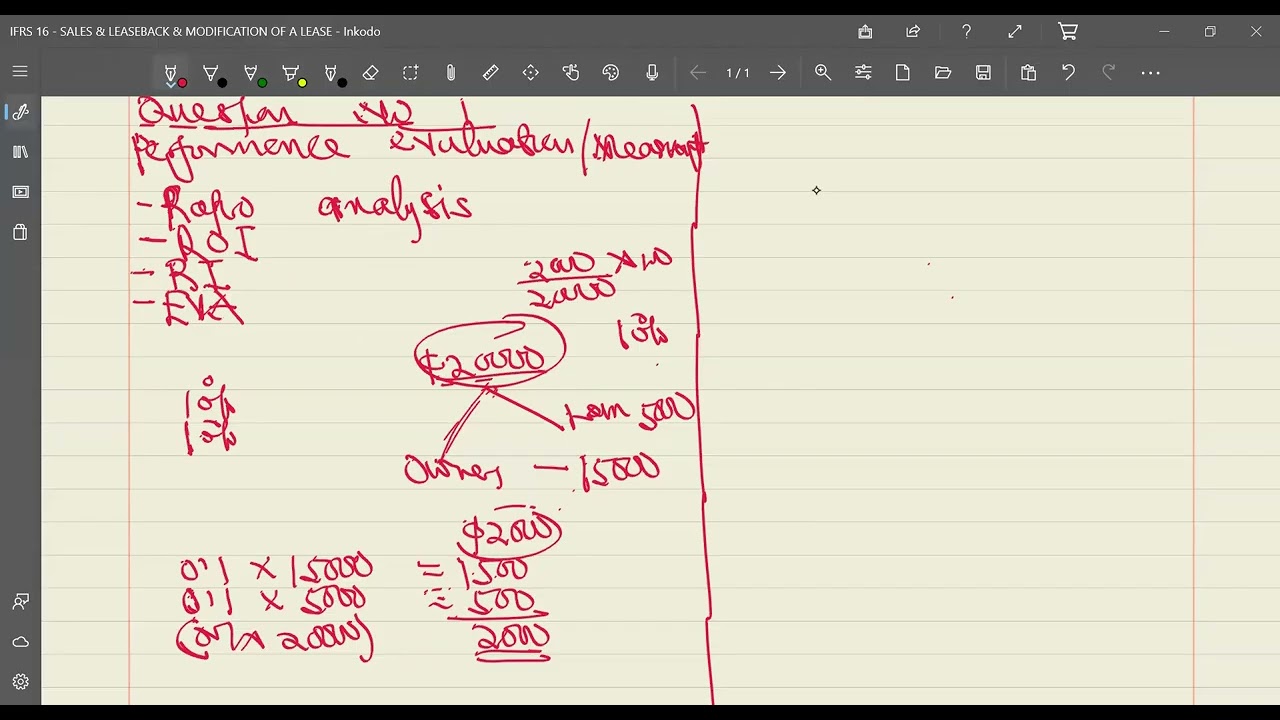
Task: Select the red pen tool
Action: coord(172,73)
